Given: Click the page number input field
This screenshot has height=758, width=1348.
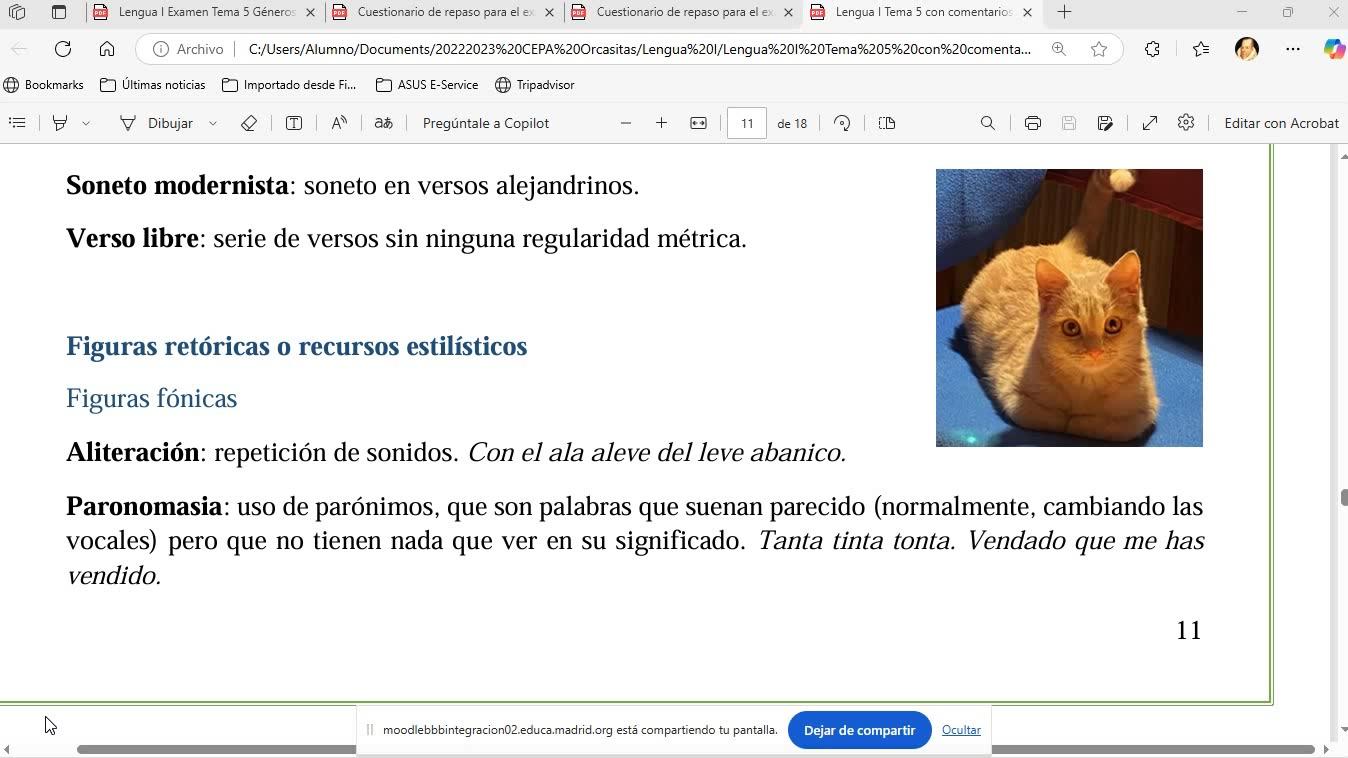Looking at the screenshot, I should pyautogui.click(x=747, y=123).
